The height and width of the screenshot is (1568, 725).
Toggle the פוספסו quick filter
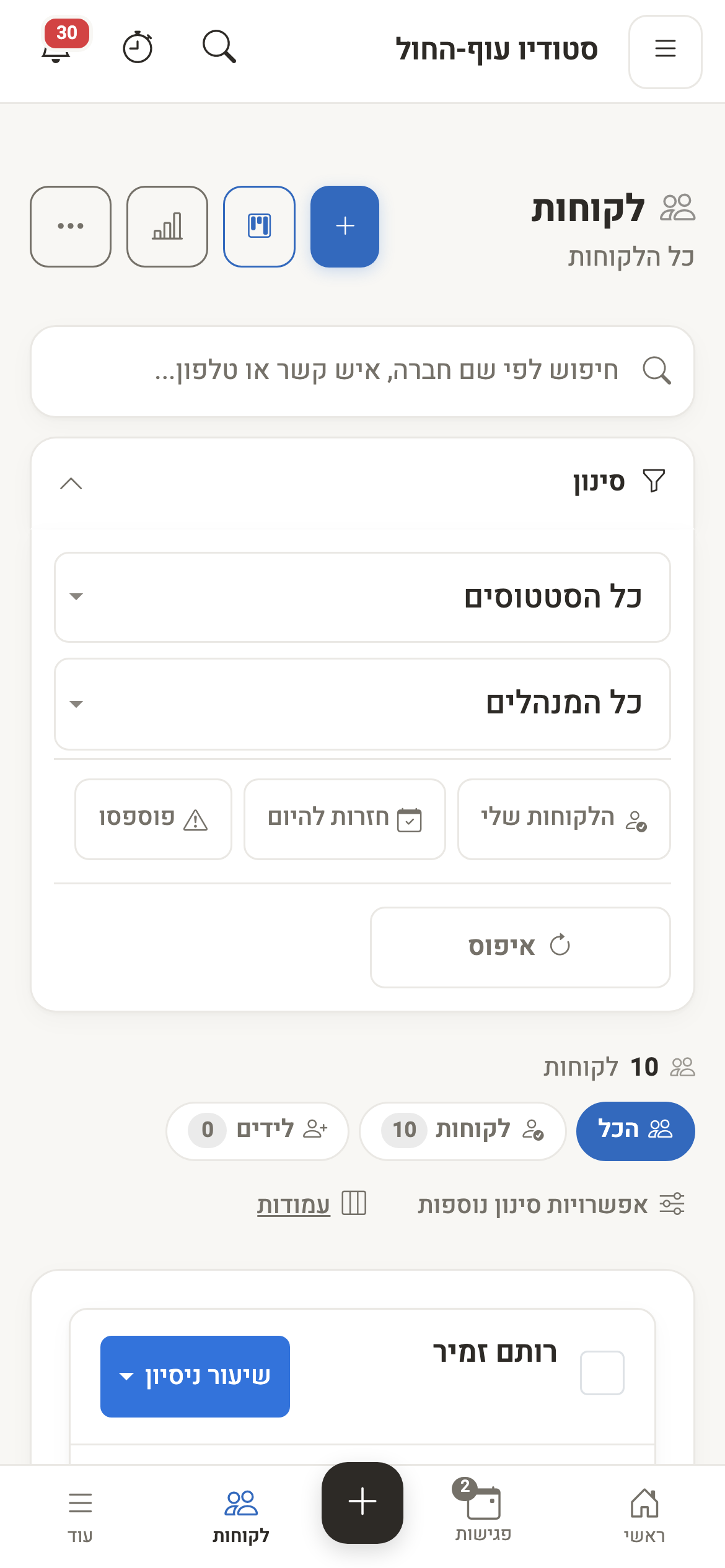[x=153, y=819]
